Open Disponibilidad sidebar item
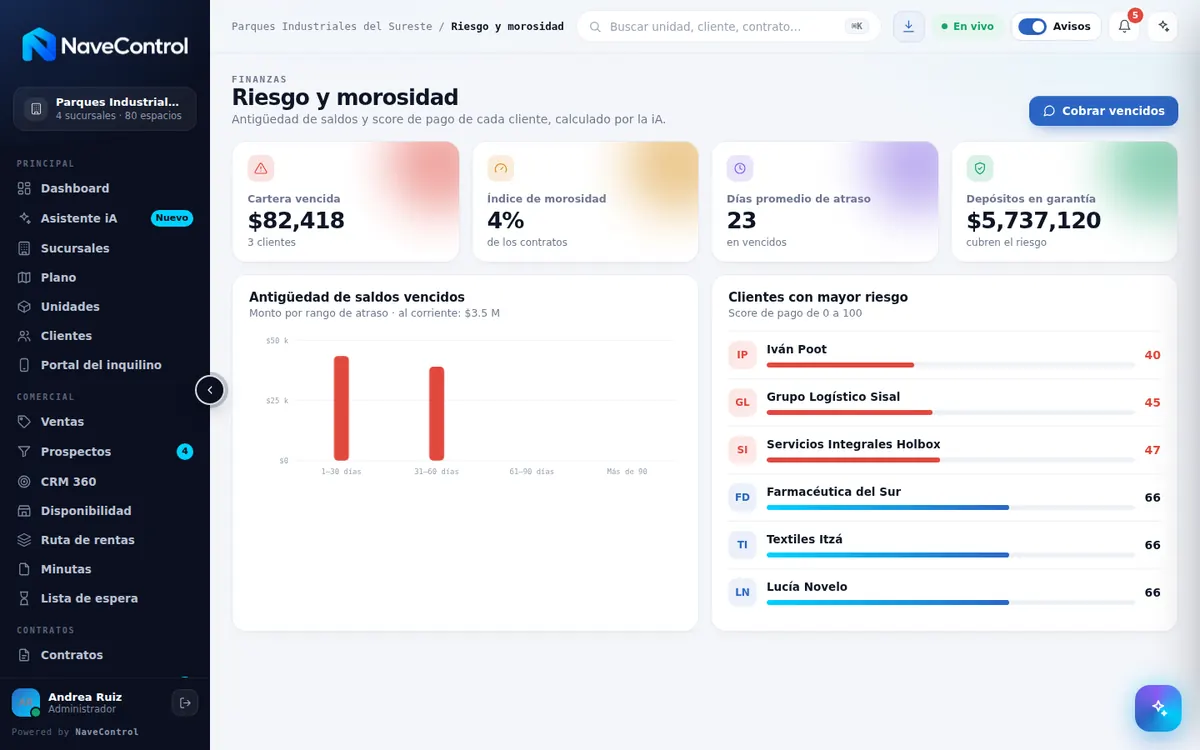The image size is (1200, 750). click(x=105, y=511)
